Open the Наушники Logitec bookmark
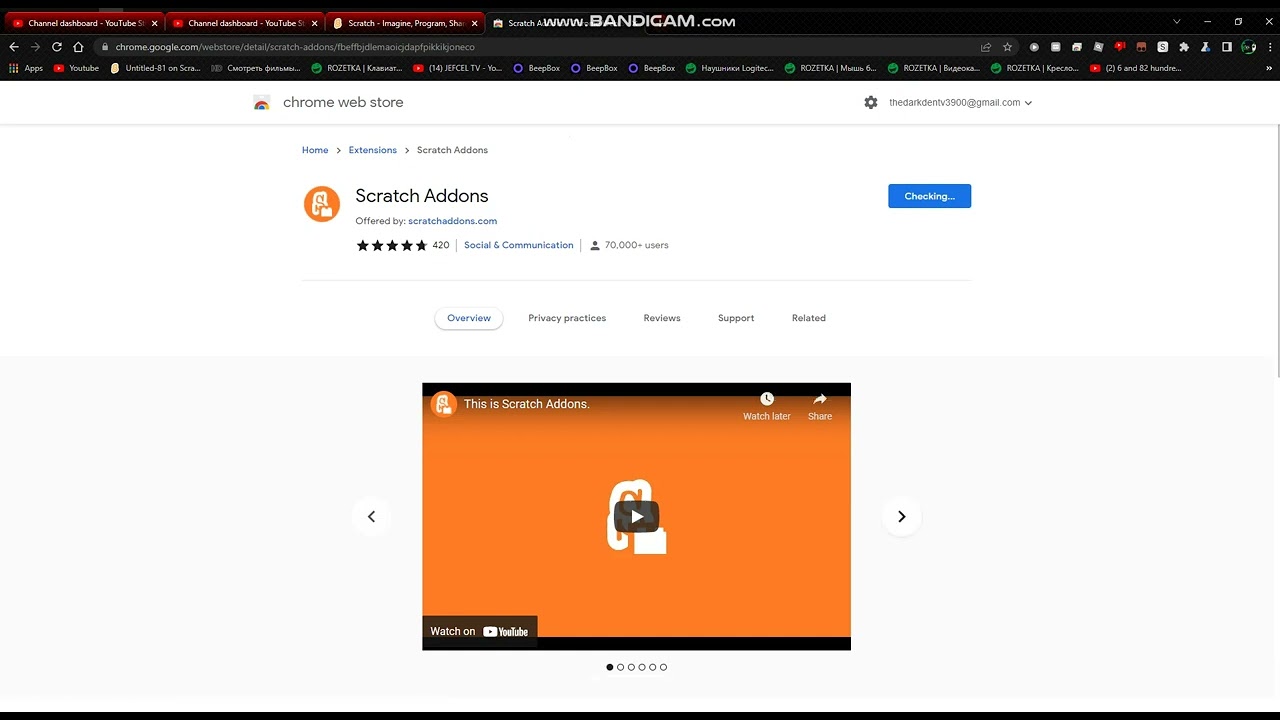 click(x=729, y=68)
